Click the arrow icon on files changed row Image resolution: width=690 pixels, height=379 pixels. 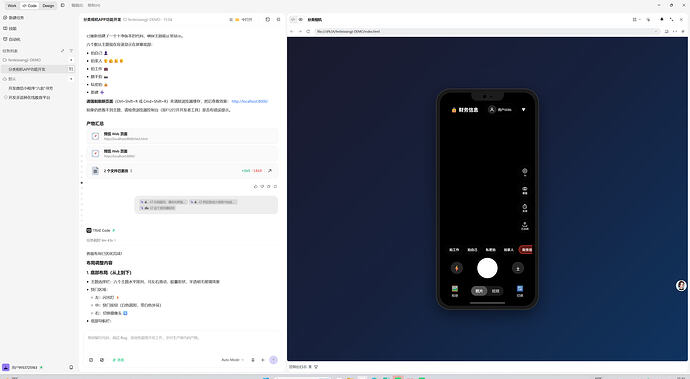tap(270, 171)
